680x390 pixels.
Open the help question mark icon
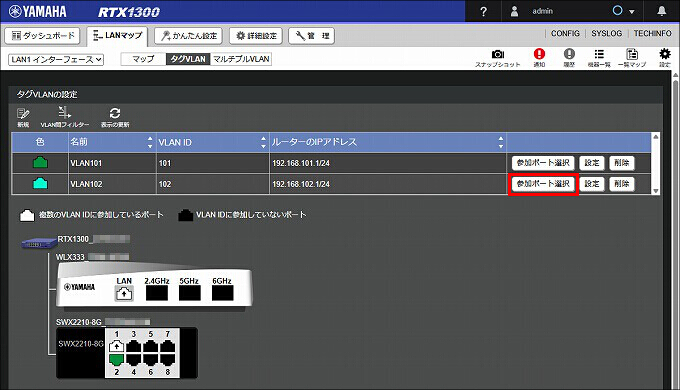click(484, 12)
